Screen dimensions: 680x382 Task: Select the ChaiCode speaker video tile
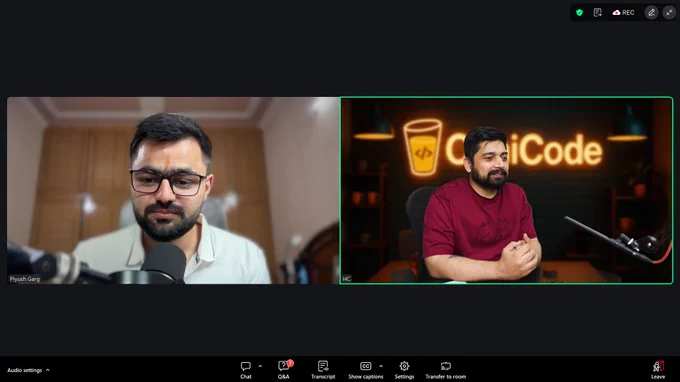pos(507,190)
